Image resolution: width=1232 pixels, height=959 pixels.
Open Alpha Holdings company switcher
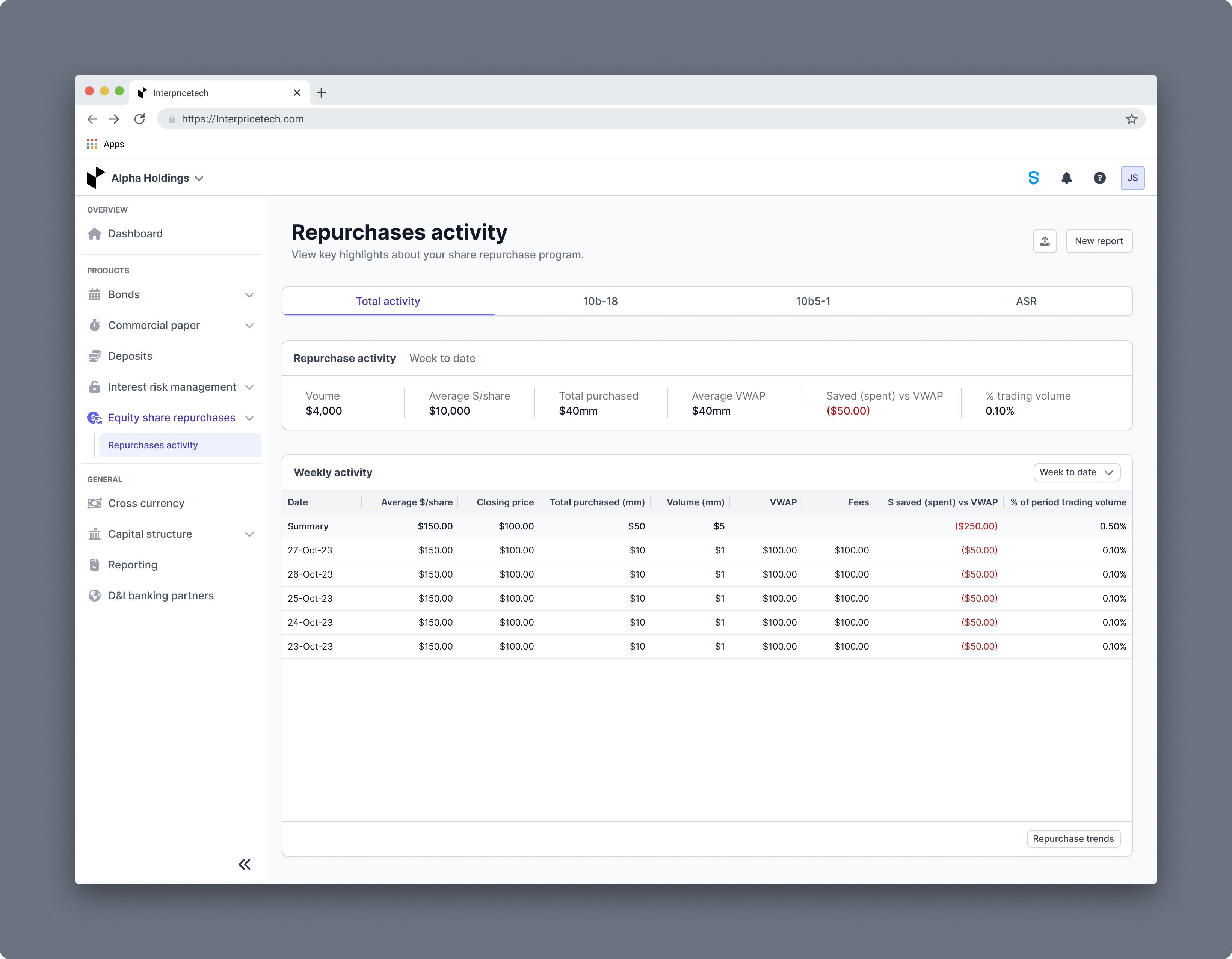(157, 178)
